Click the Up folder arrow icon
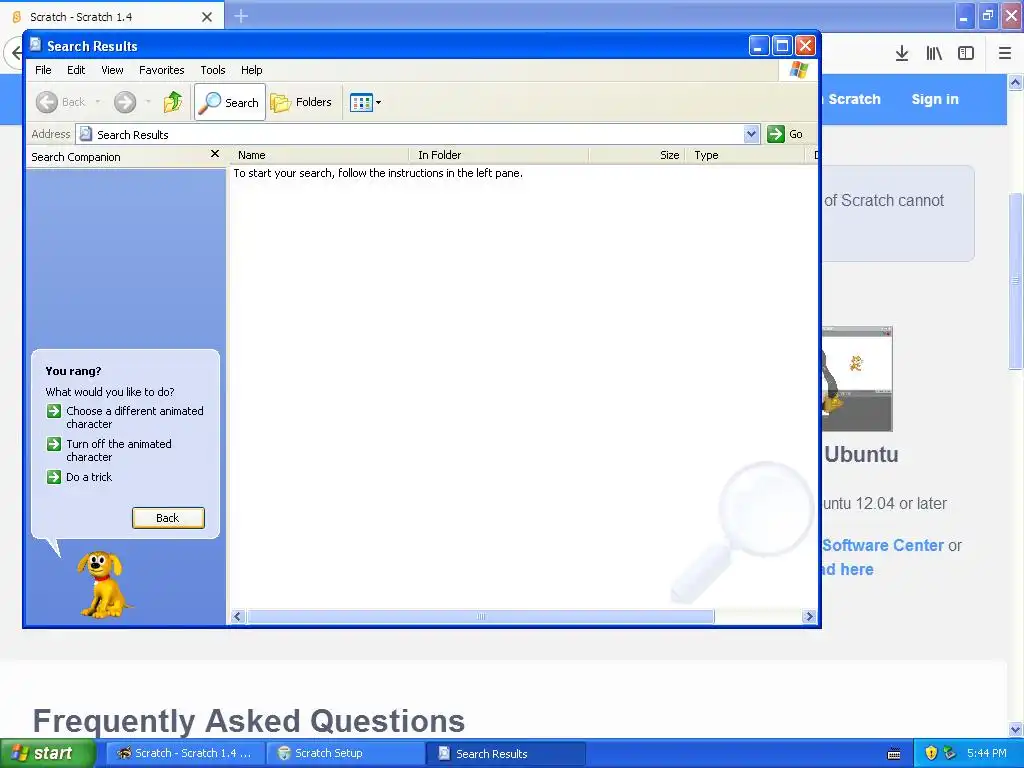 tap(173, 103)
